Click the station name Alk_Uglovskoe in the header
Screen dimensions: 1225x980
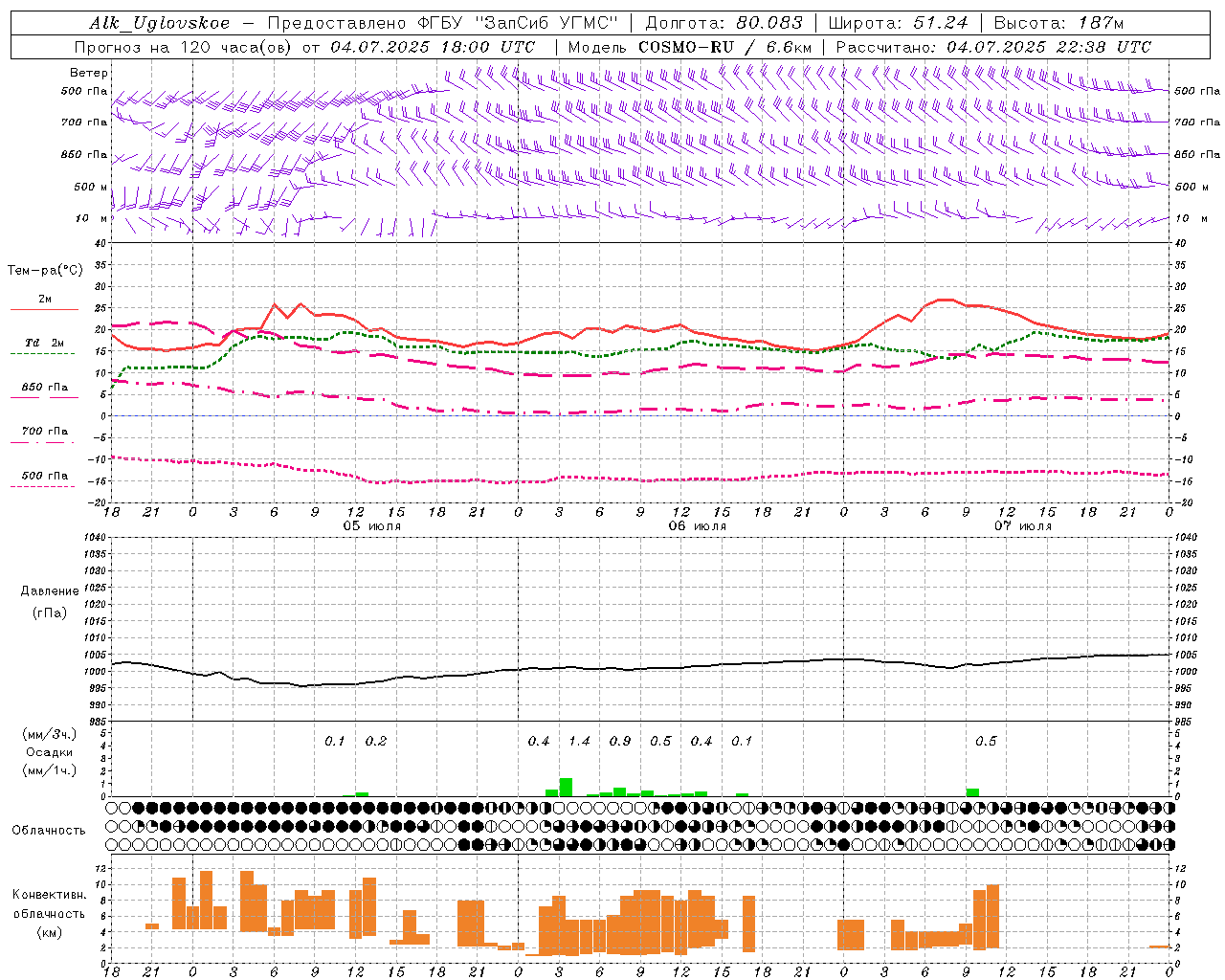(x=160, y=23)
